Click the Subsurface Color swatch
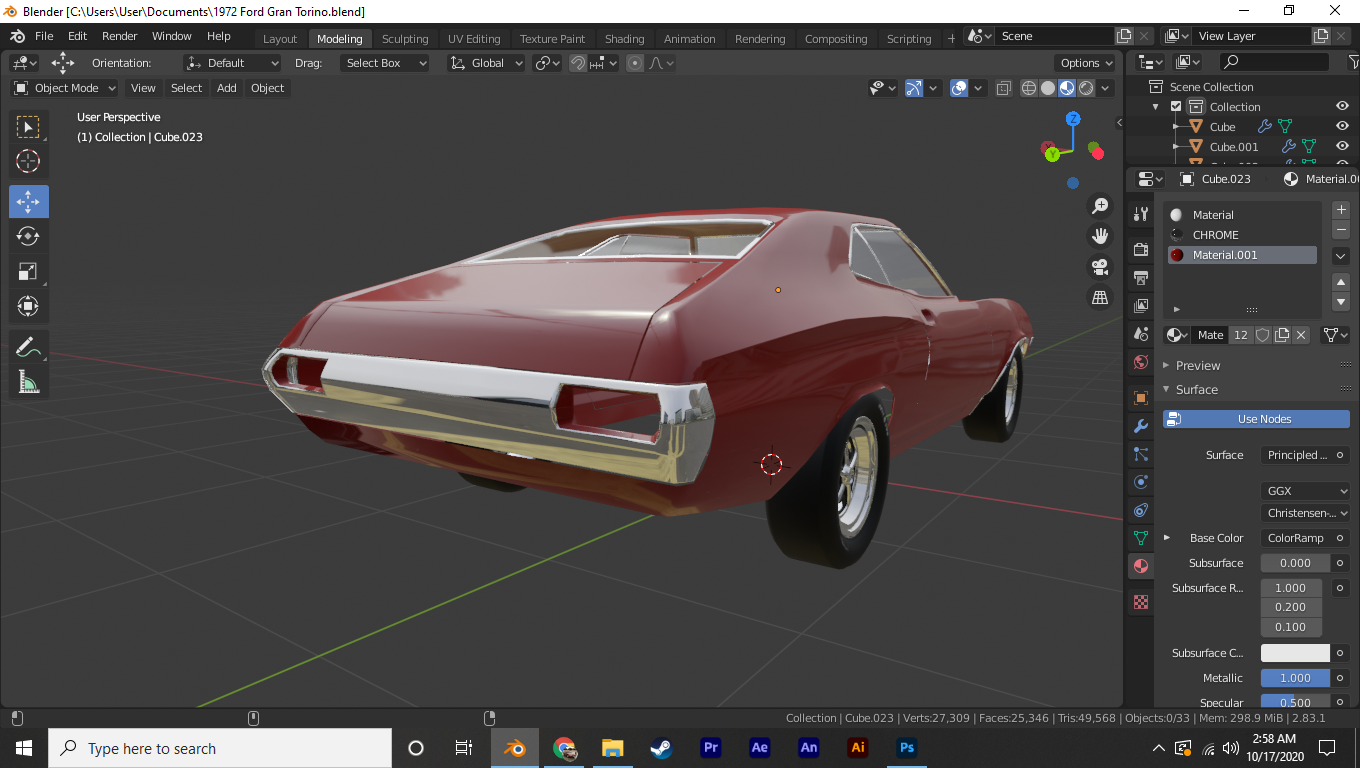Image resolution: width=1360 pixels, height=768 pixels. pyautogui.click(x=1295, y=653)
